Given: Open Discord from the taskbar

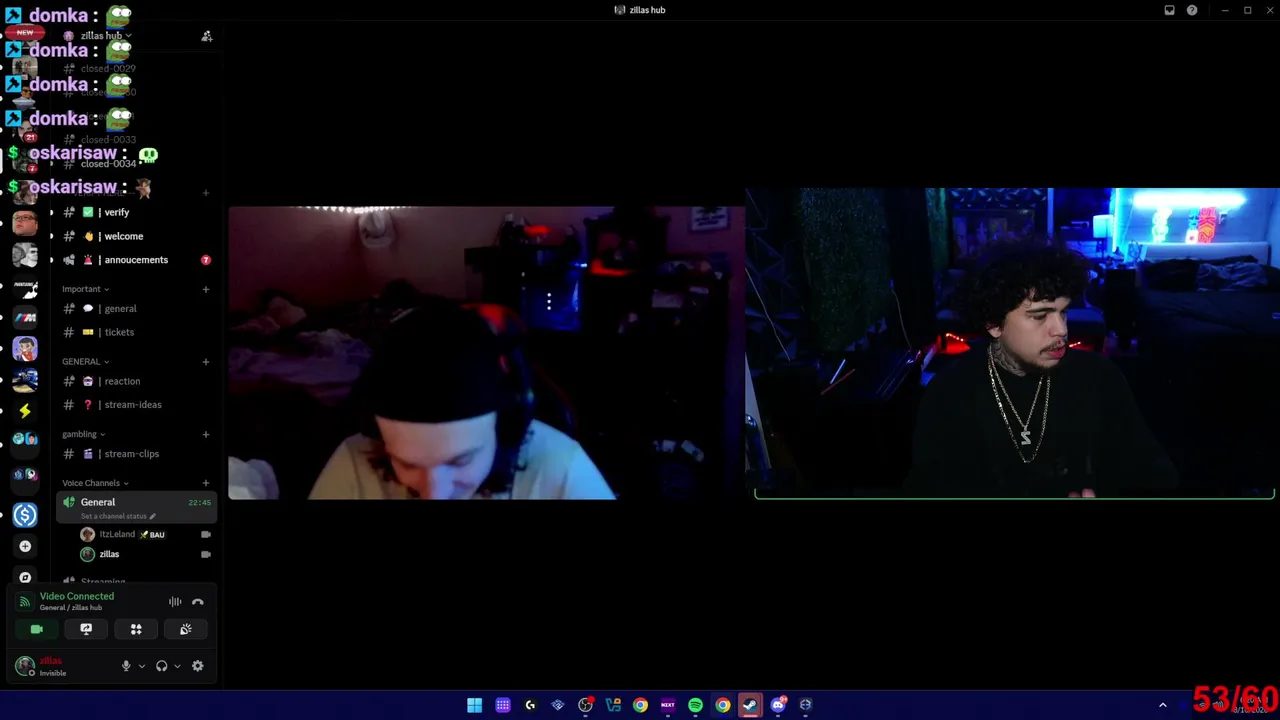Looking at the screenshot, I should click(778, 705).
